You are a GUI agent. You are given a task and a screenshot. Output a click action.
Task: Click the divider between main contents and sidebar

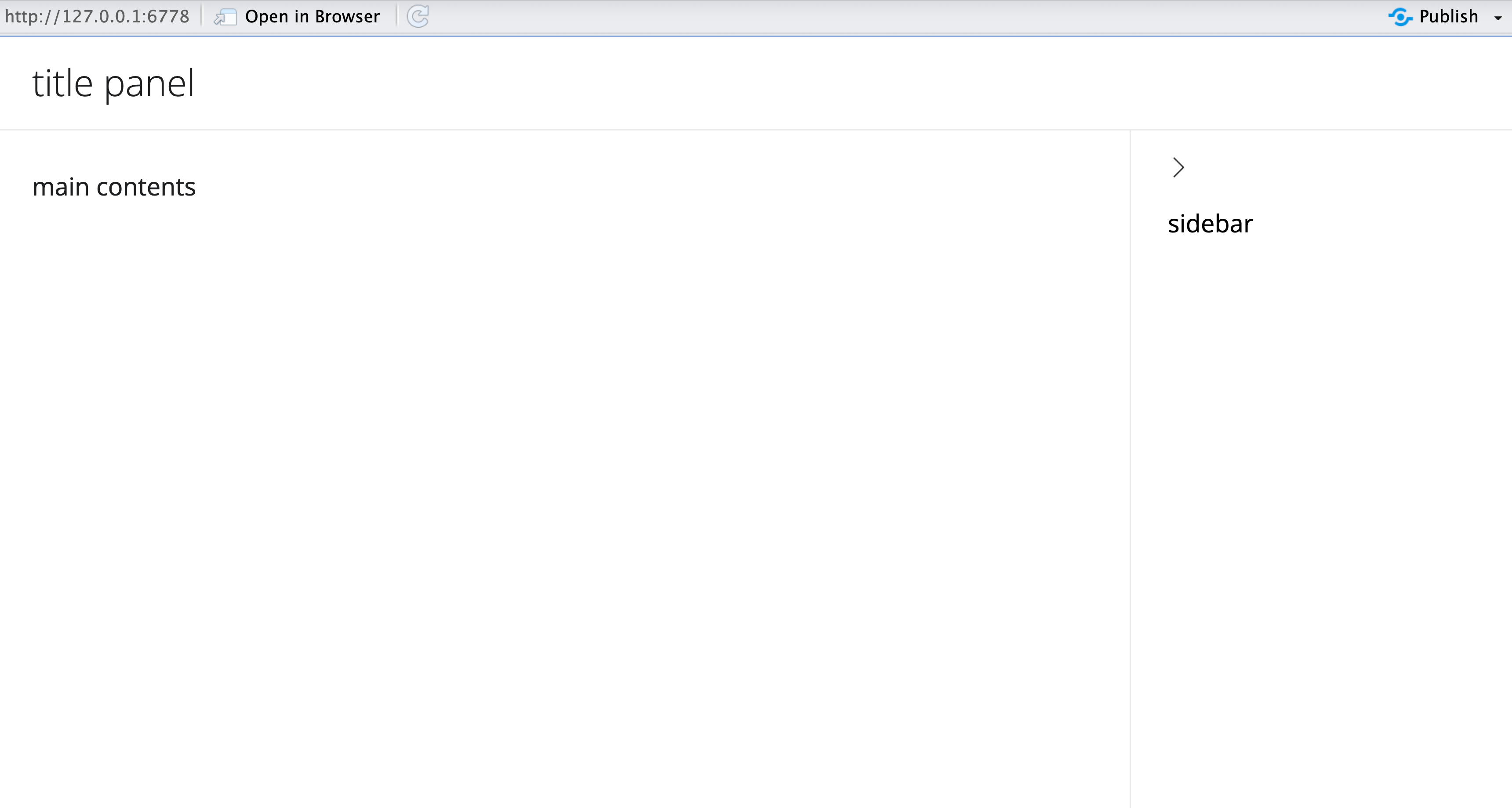point(1130,411)
